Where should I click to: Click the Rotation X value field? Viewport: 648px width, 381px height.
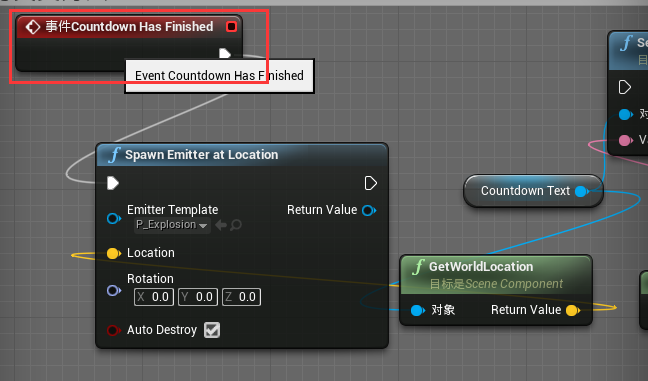pyautogui.click(x=154, y=297)
